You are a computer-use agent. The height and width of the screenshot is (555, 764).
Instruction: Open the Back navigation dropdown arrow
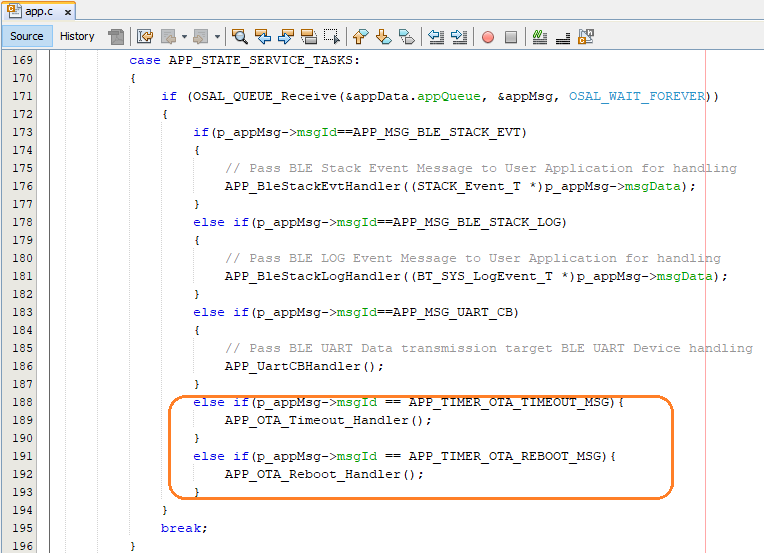[x=184, y=37]
